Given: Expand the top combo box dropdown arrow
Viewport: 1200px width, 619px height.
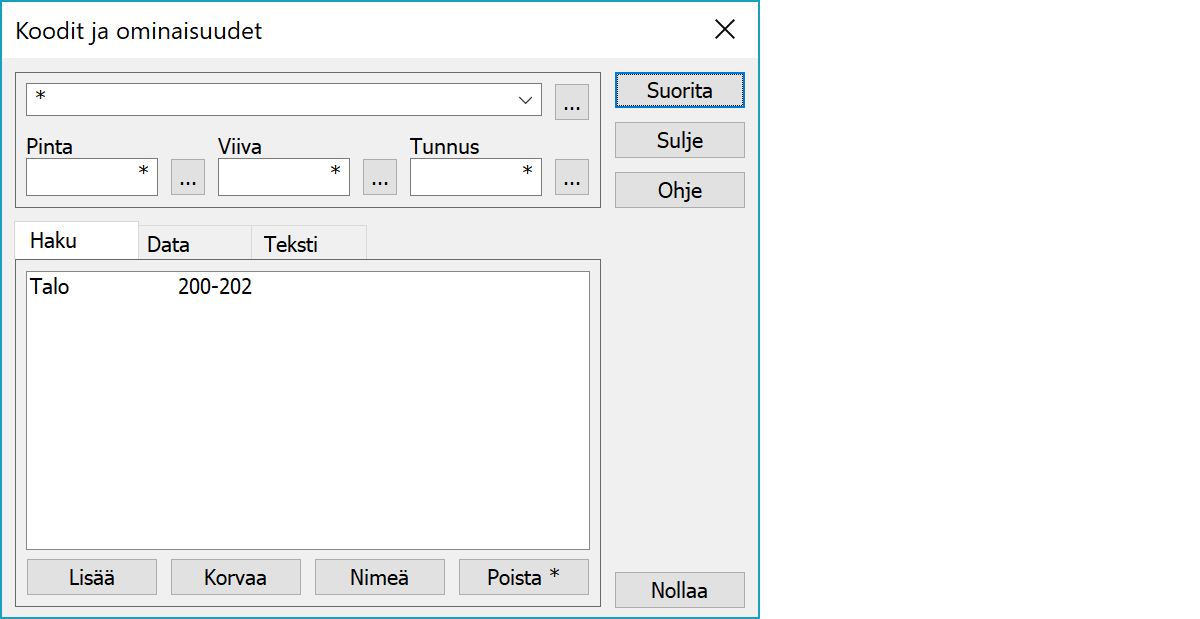Looking at the screenshot, I should pos(525,100).
